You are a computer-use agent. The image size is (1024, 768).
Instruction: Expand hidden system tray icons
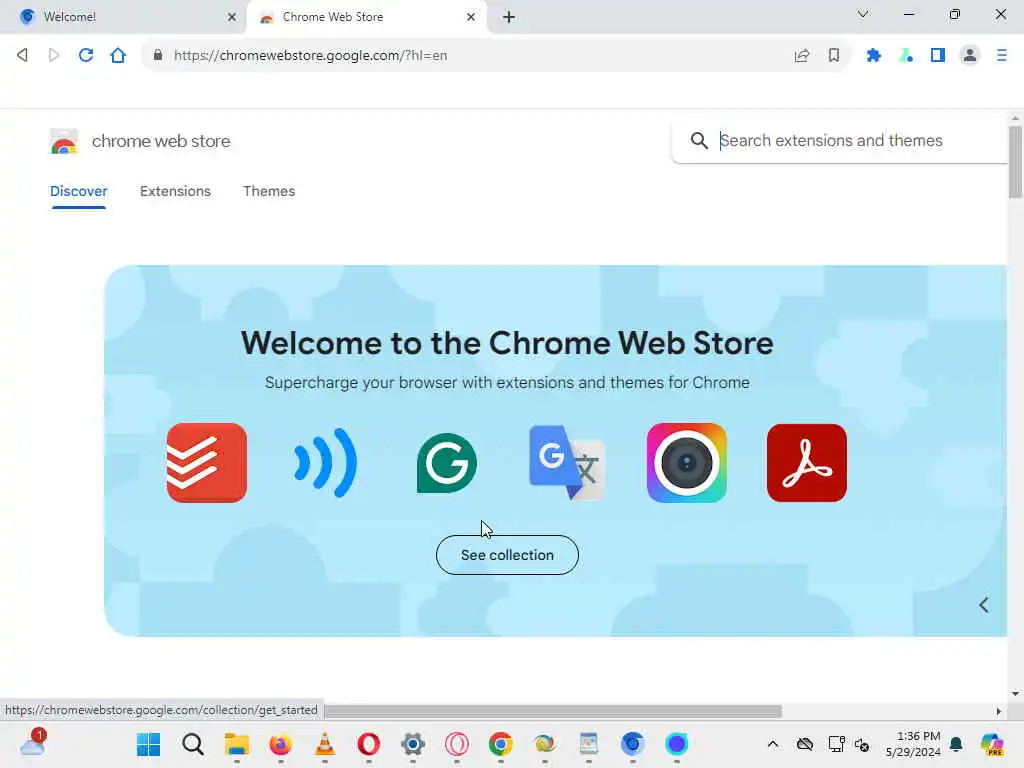point(773,744)
